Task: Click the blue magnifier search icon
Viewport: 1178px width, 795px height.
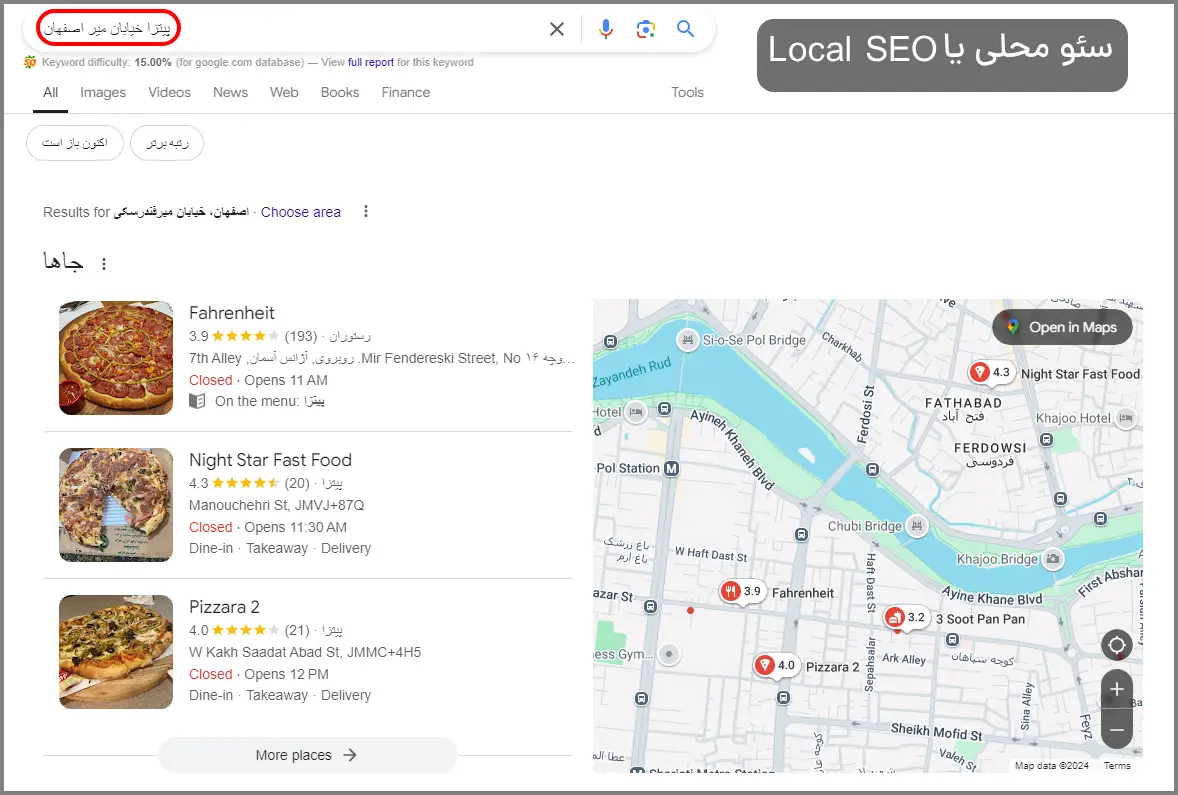Action: click(685, 29)
